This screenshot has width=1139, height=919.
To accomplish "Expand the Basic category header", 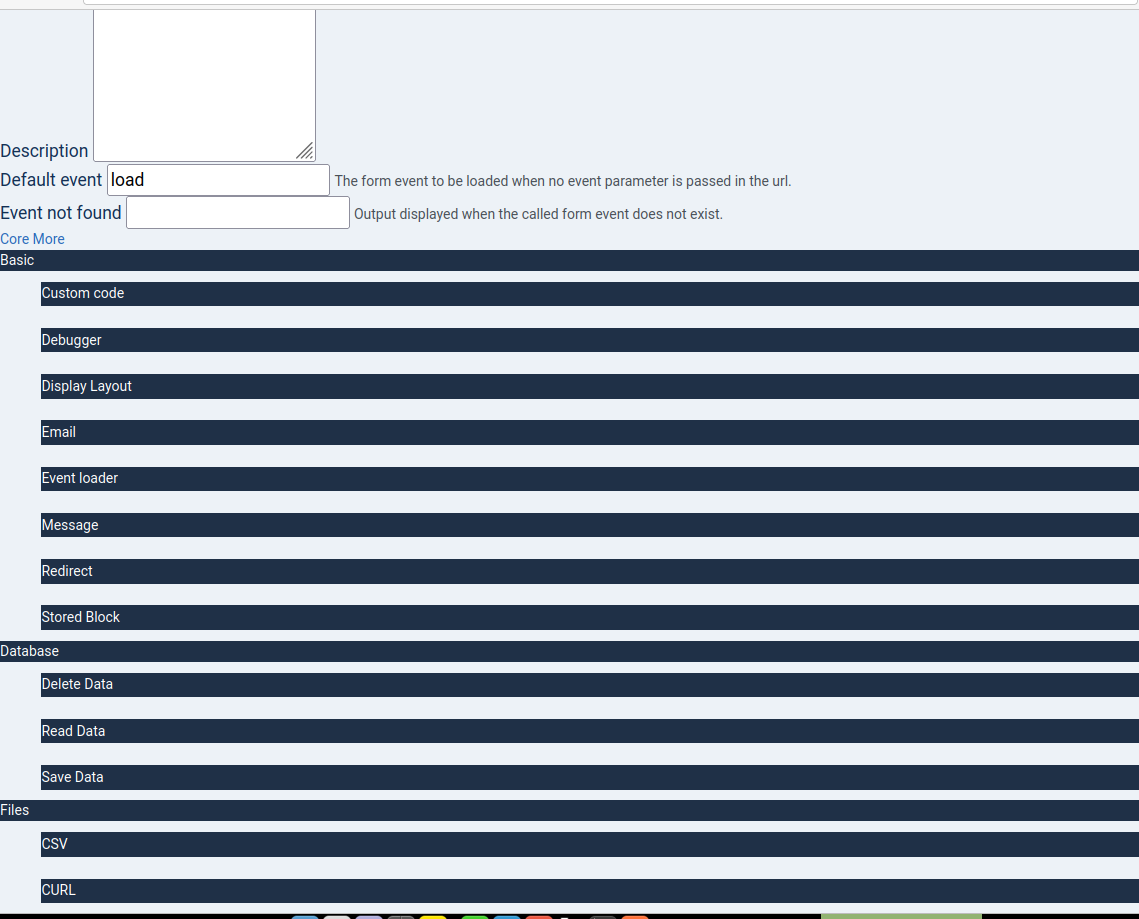I will tap(570, 260).
